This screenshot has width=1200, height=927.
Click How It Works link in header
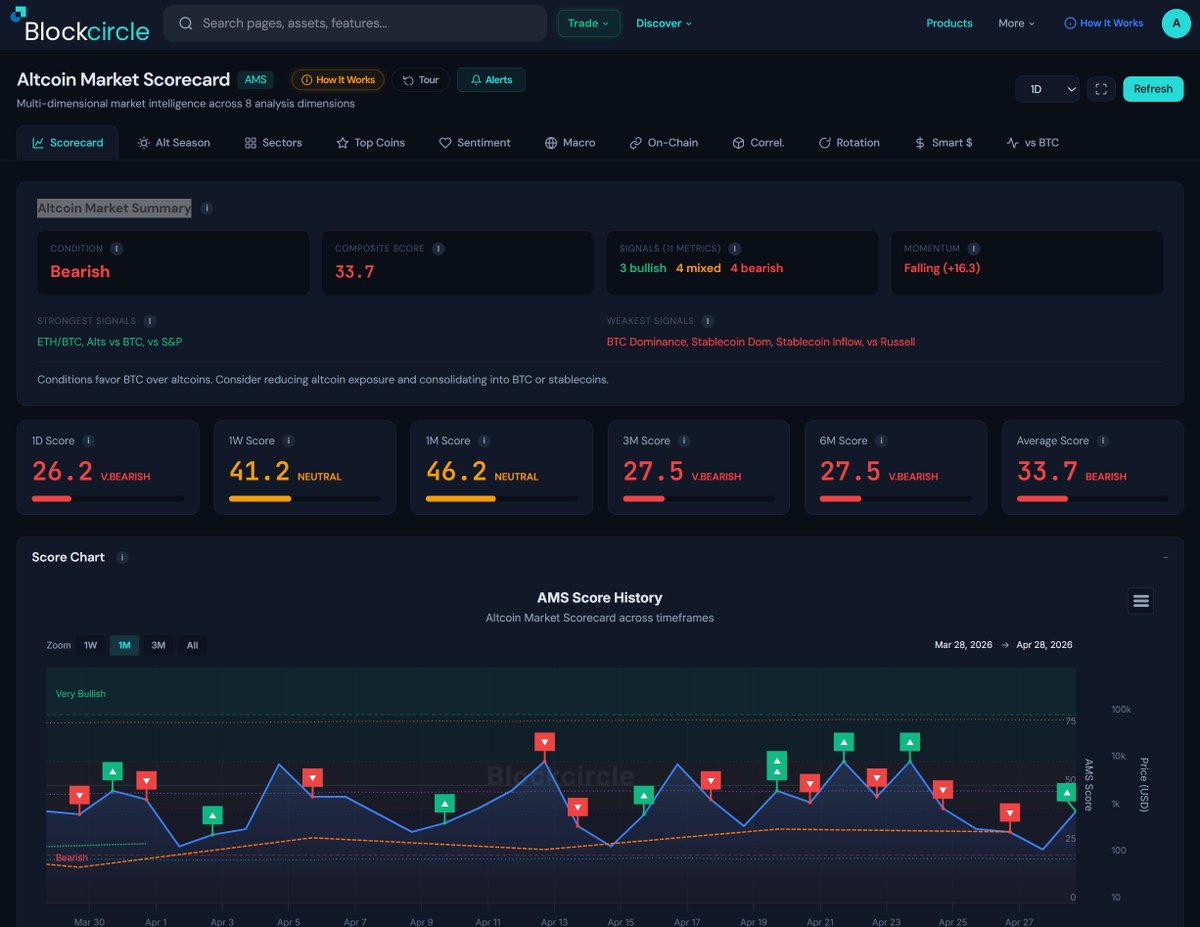(1104, 23)
